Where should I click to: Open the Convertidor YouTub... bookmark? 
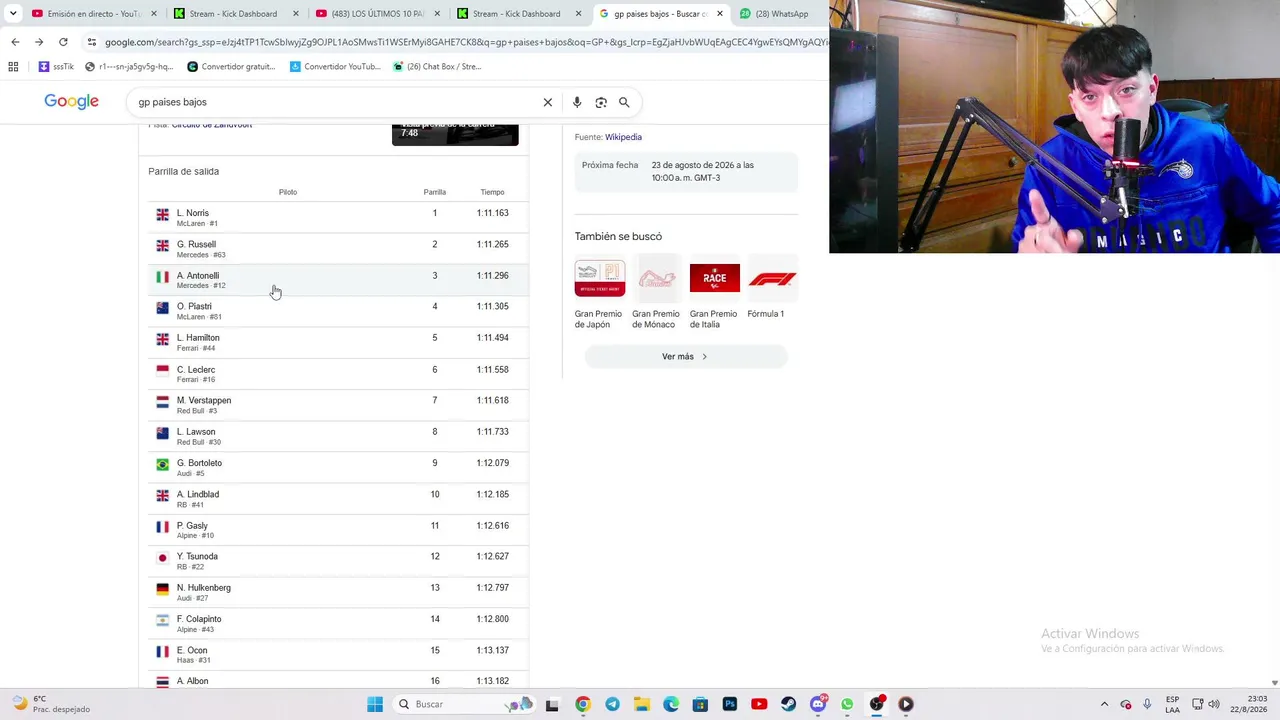click(335, 67)
